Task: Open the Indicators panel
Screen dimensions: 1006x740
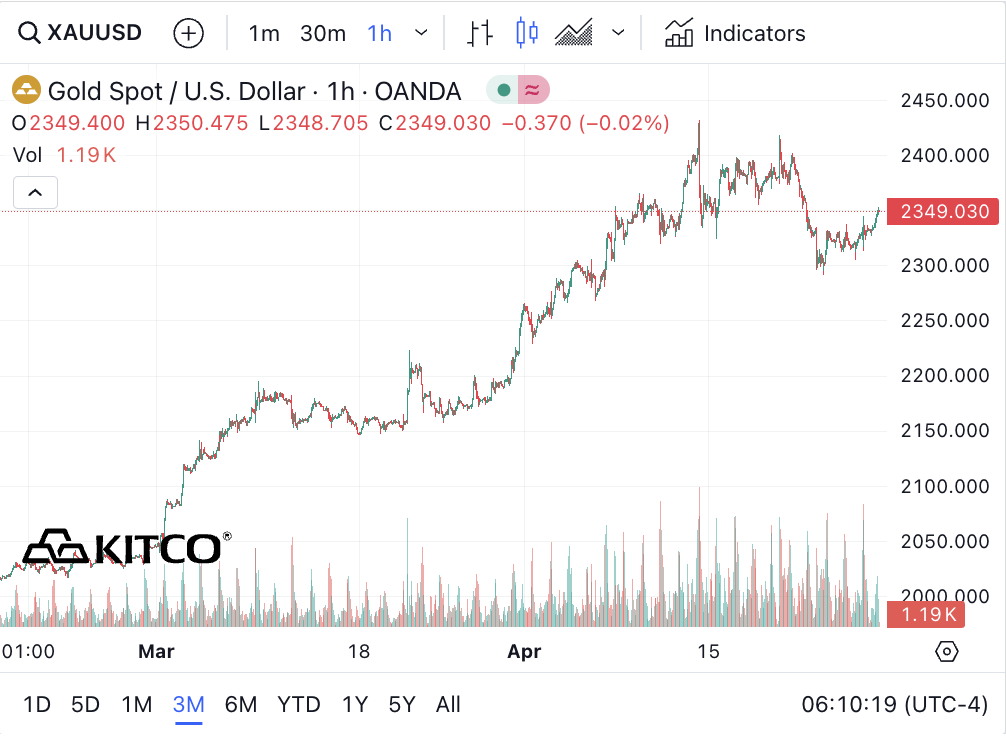Action: pos(735,33)
